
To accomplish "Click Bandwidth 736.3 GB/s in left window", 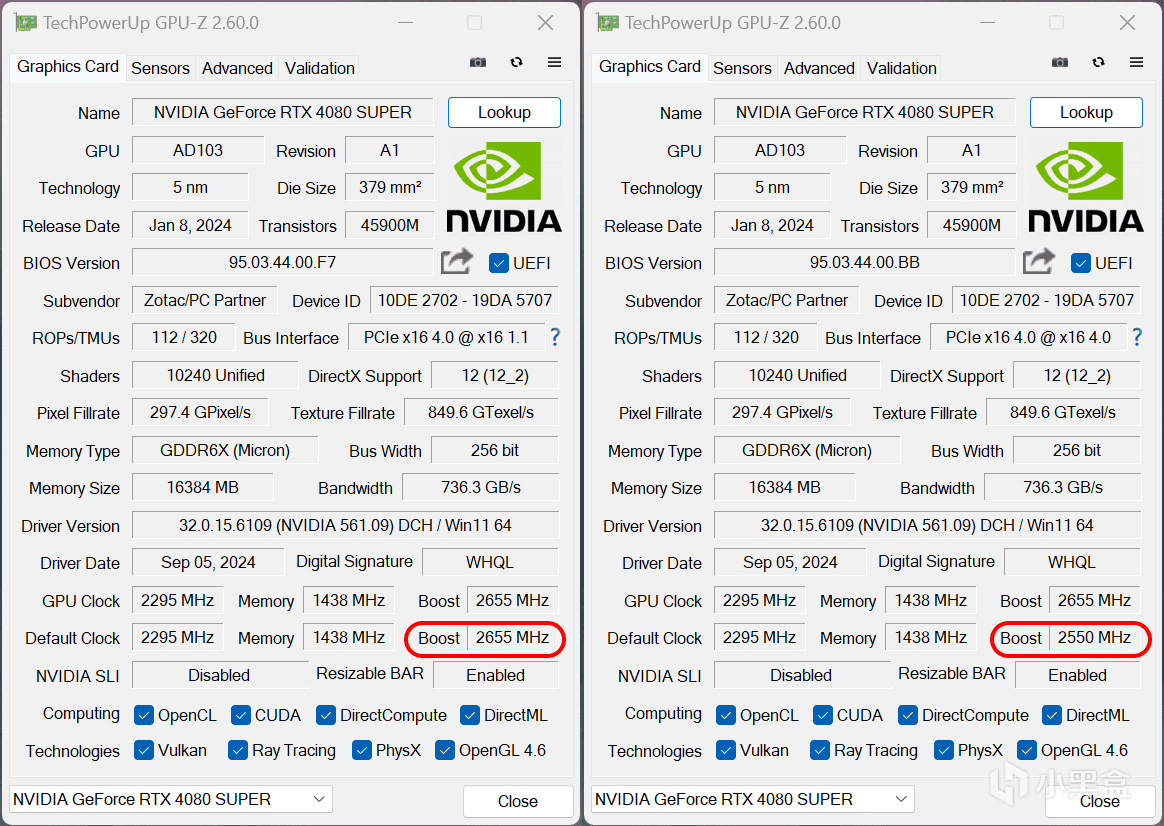I will (x=481, y=488).
